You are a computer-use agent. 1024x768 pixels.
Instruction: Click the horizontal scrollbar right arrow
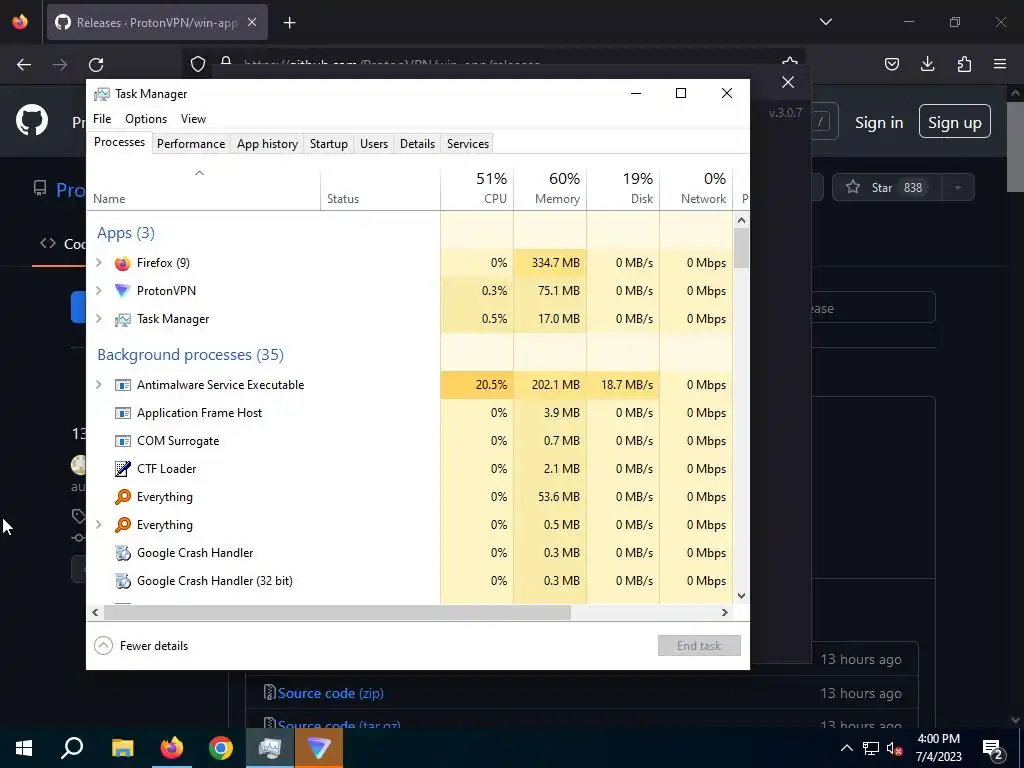coord(724,613)
